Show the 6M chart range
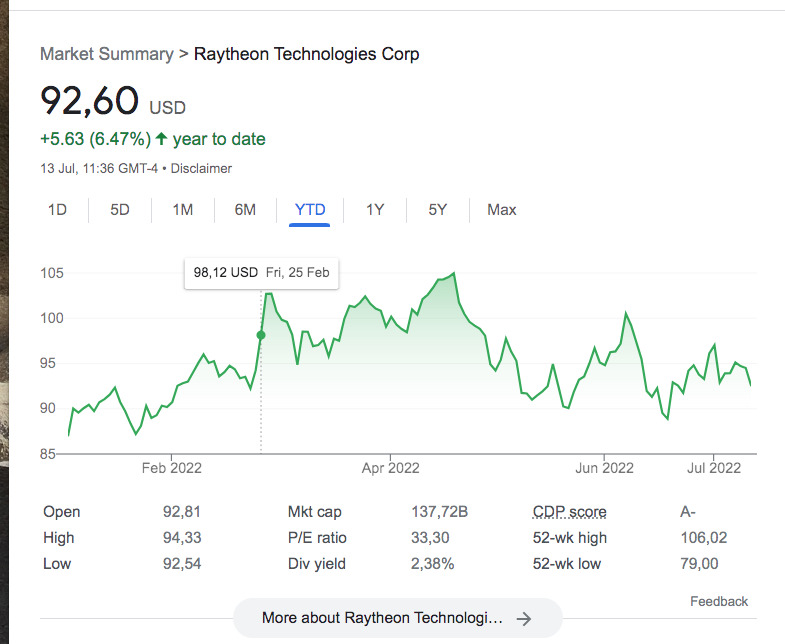The image size is (785, 644). point(245,210)
